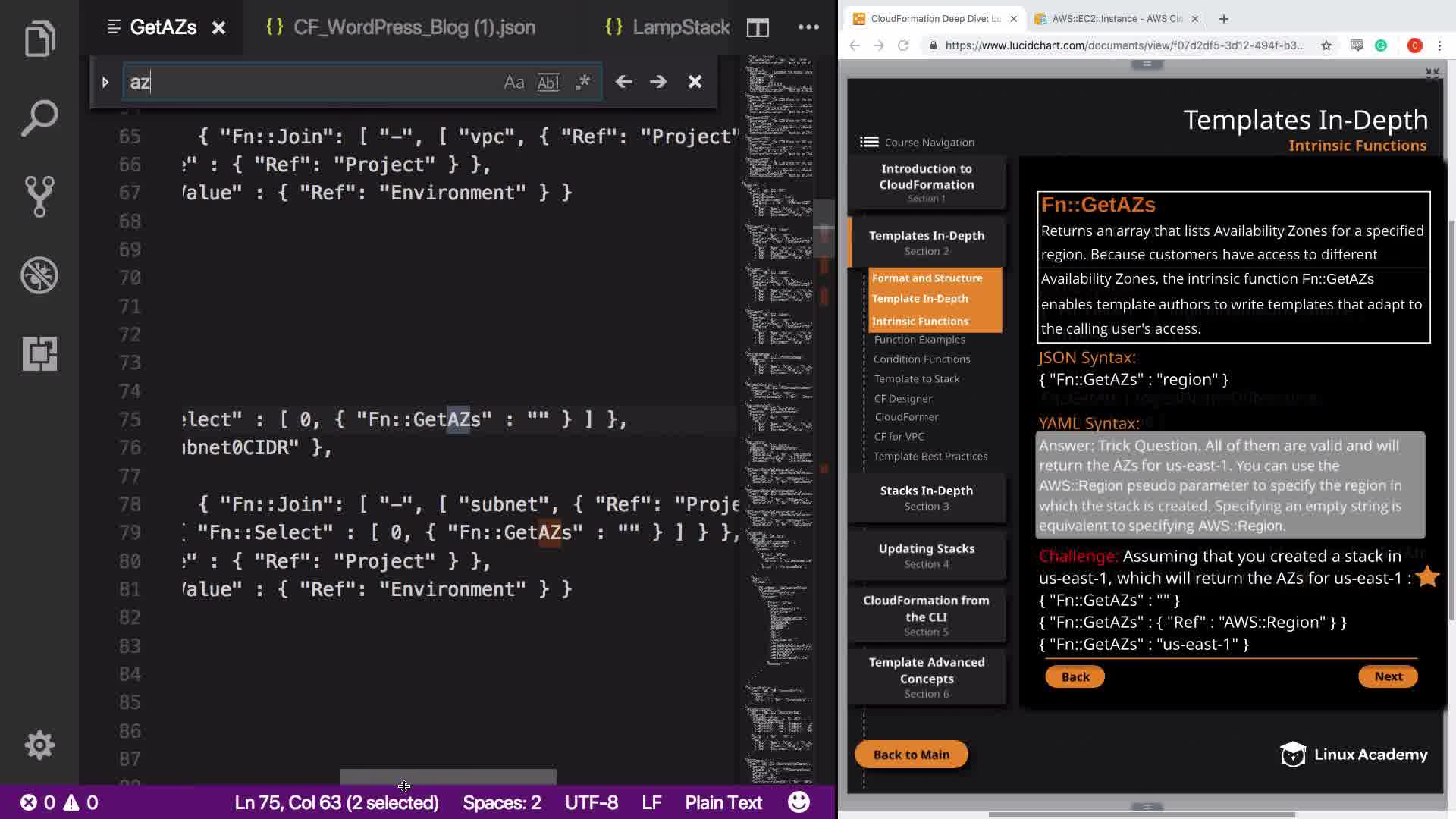This screenshot has height=819, width=1456.
Task: Click the Back to Main button
Action: (911, 755)
